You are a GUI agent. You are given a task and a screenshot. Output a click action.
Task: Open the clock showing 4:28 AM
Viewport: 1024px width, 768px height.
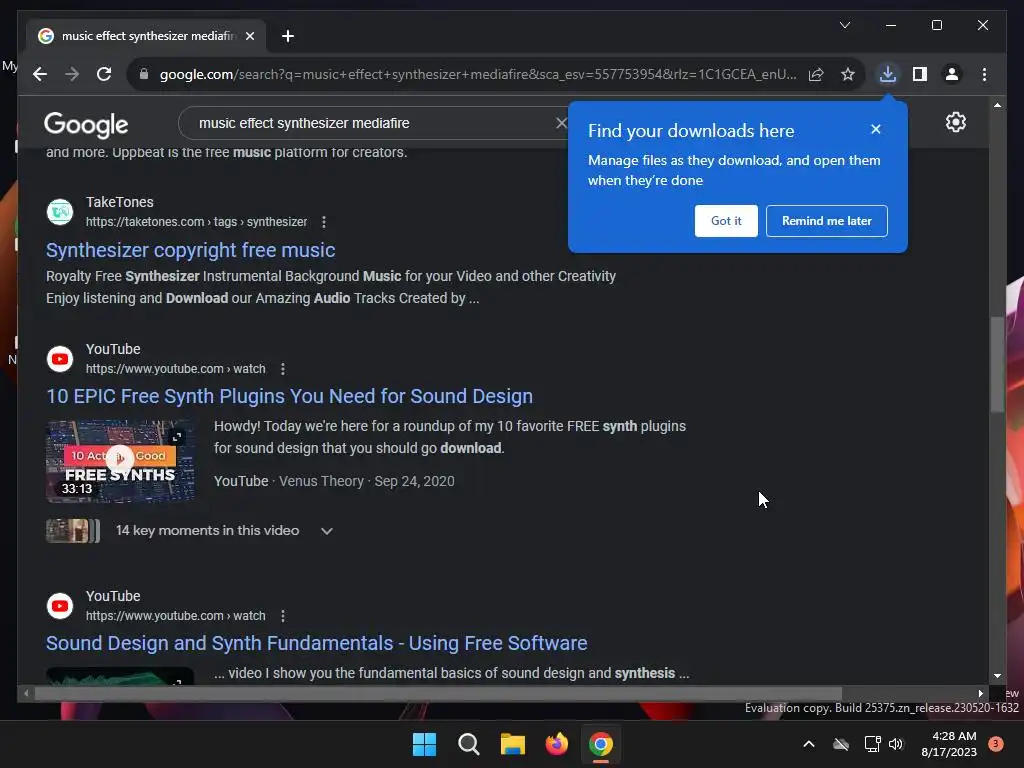(949, 744)
